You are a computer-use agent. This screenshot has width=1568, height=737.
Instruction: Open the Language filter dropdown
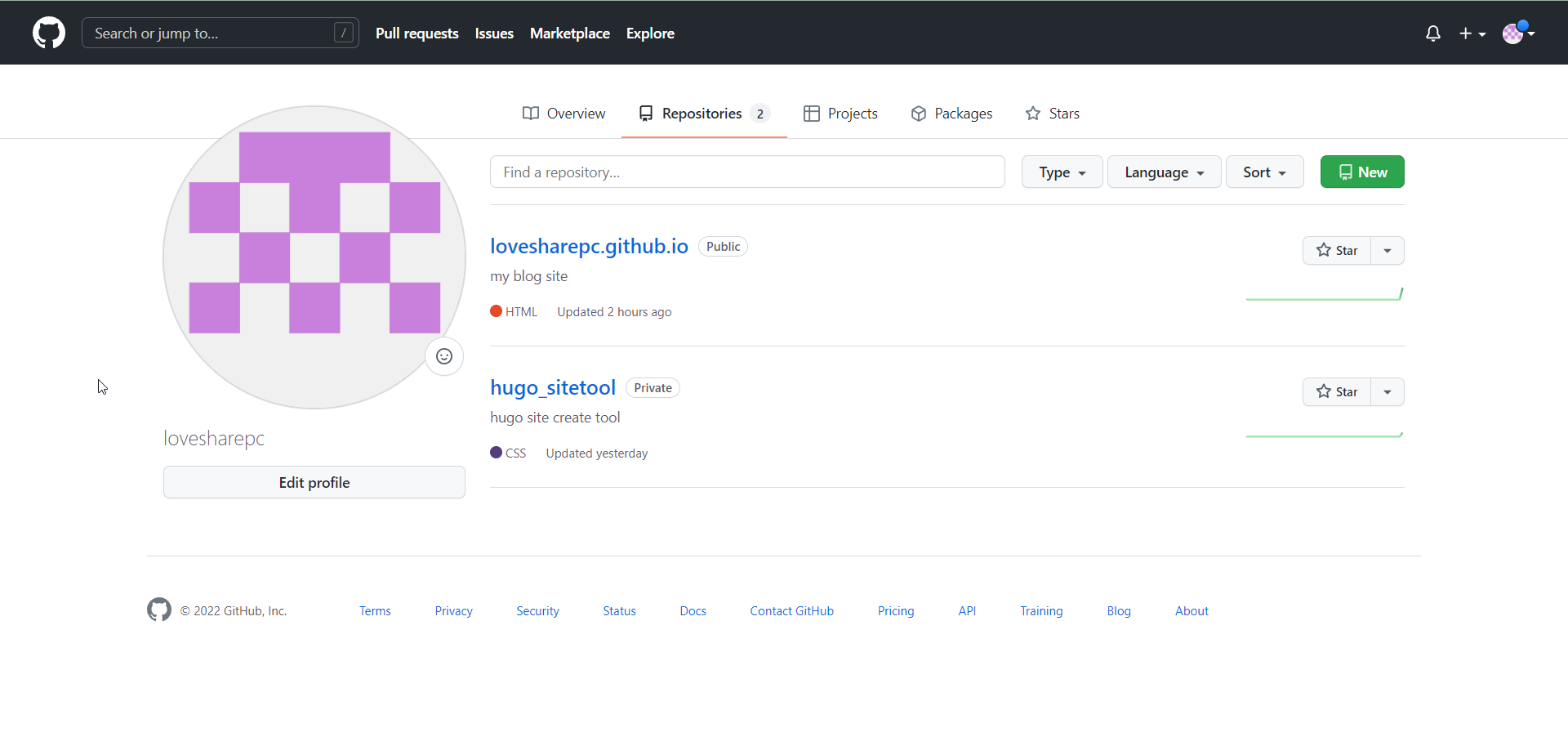[x=1164, y=172]
